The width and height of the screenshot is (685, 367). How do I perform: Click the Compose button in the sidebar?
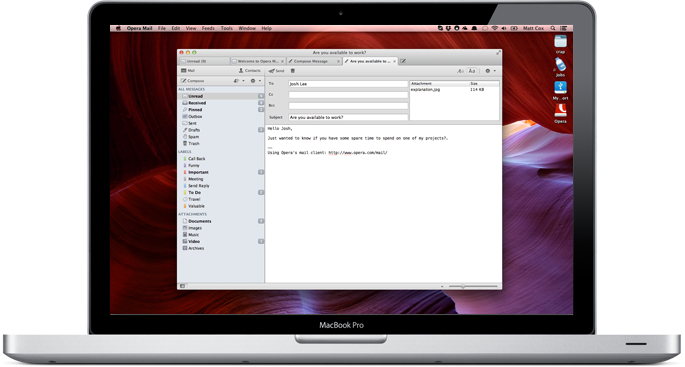click(x=193, y=81)
